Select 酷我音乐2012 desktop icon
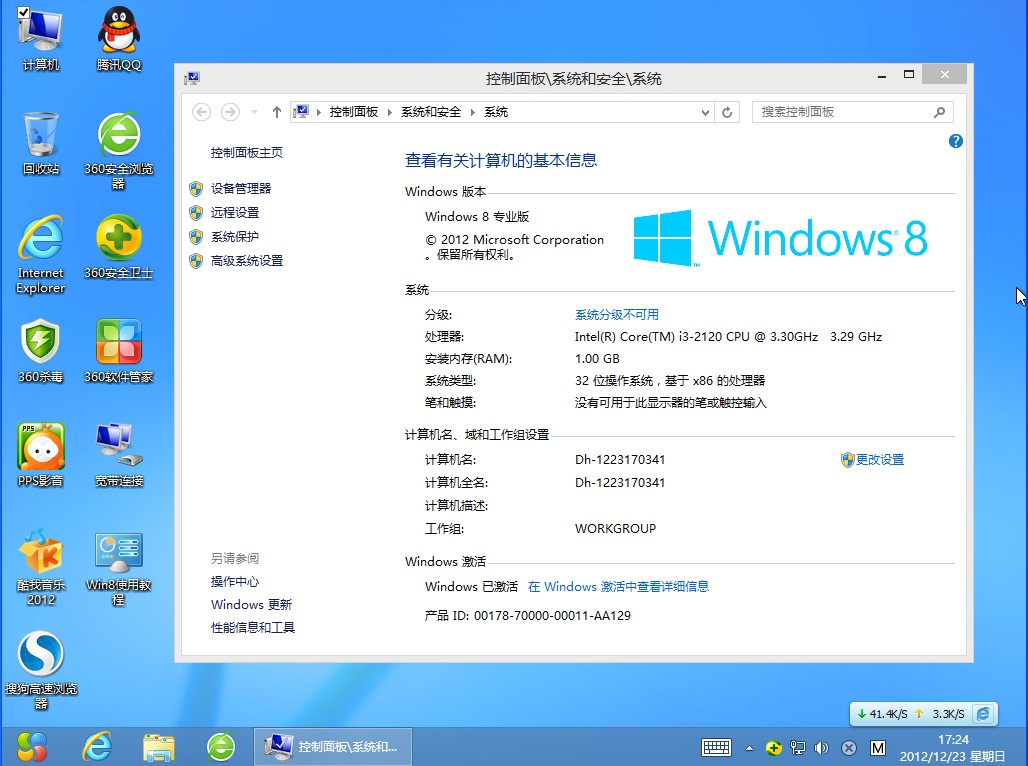 [x=41, y=567]
